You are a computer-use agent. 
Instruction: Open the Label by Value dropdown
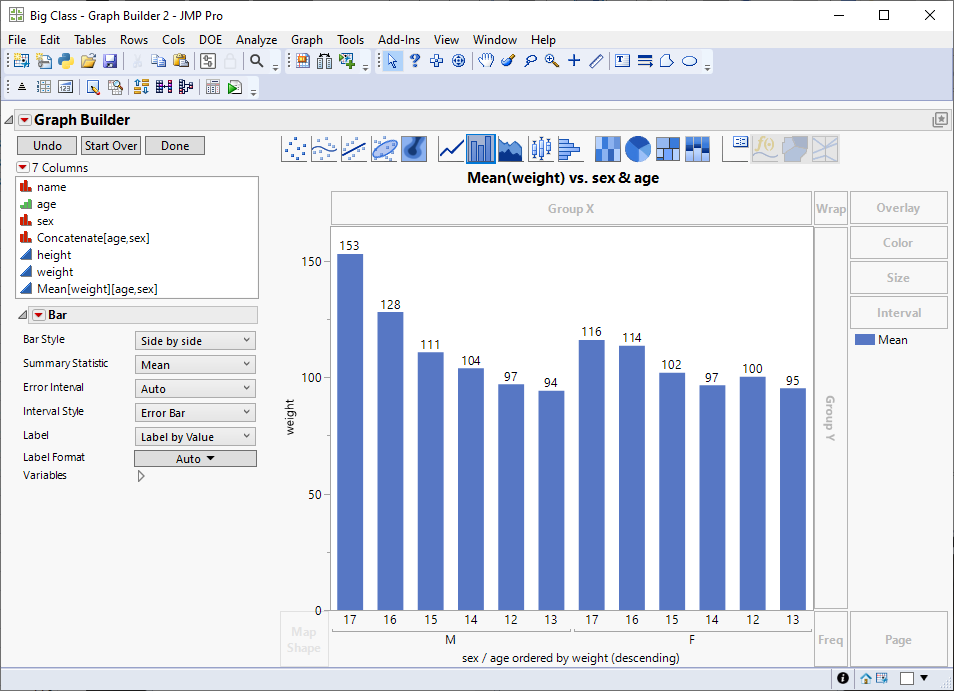195,437
